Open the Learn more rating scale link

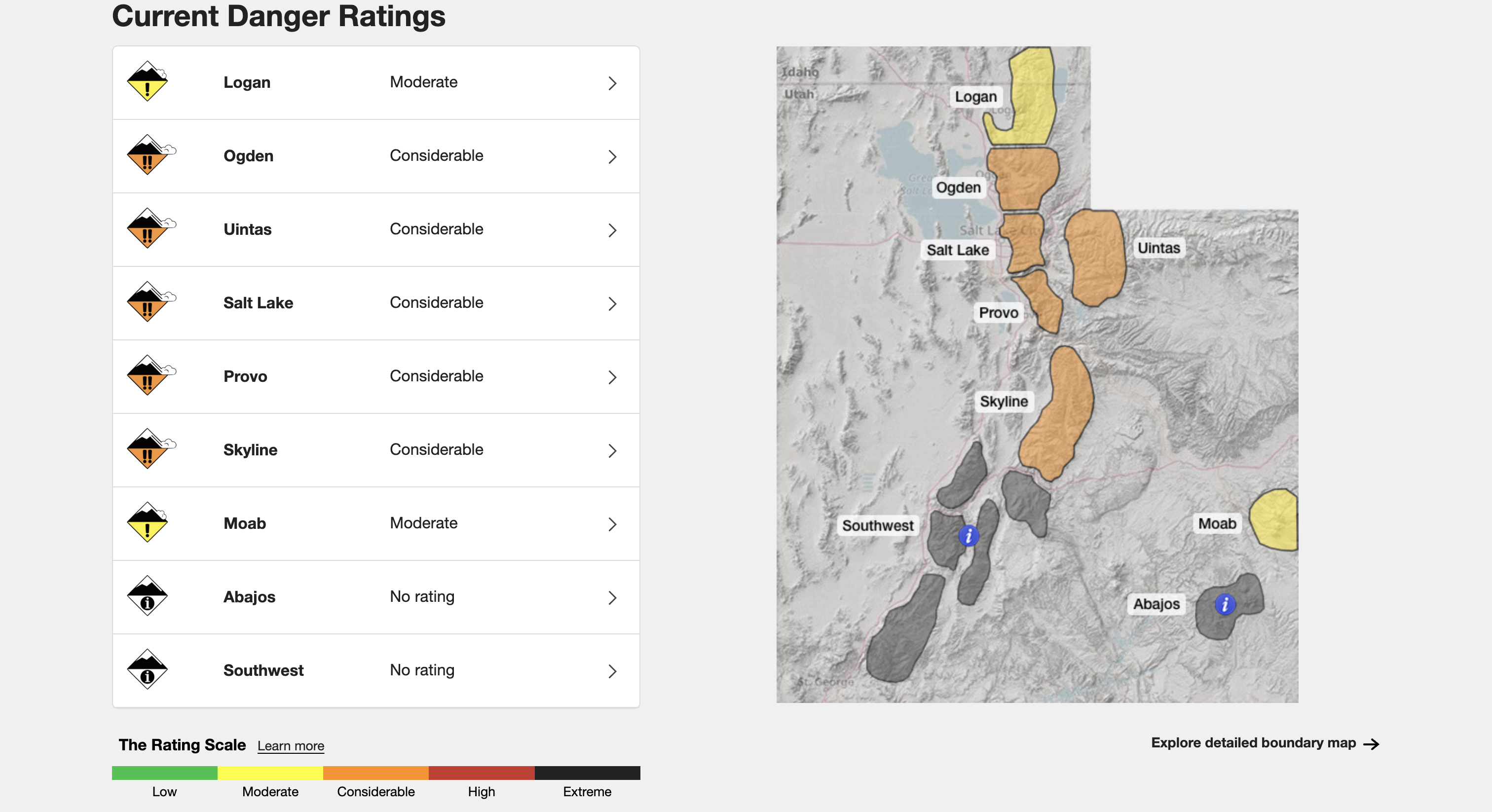point(290,746)
